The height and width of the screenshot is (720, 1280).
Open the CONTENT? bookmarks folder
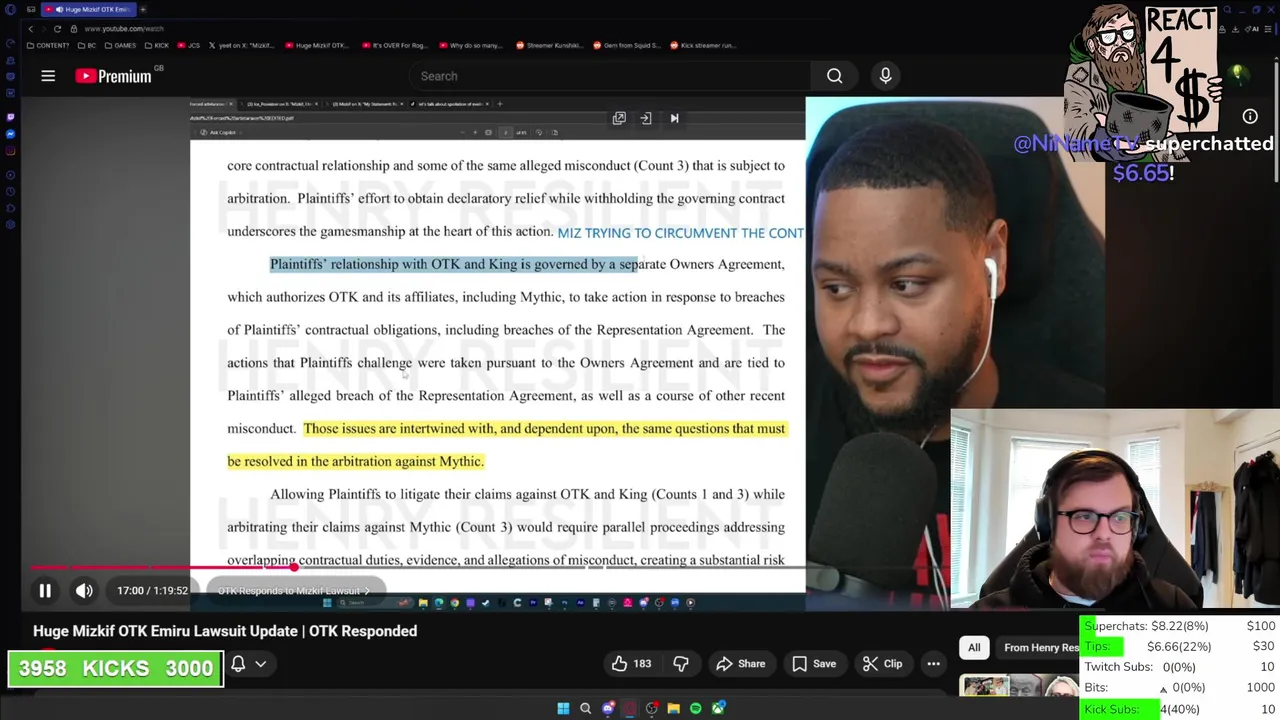click(x=50, y=45)
